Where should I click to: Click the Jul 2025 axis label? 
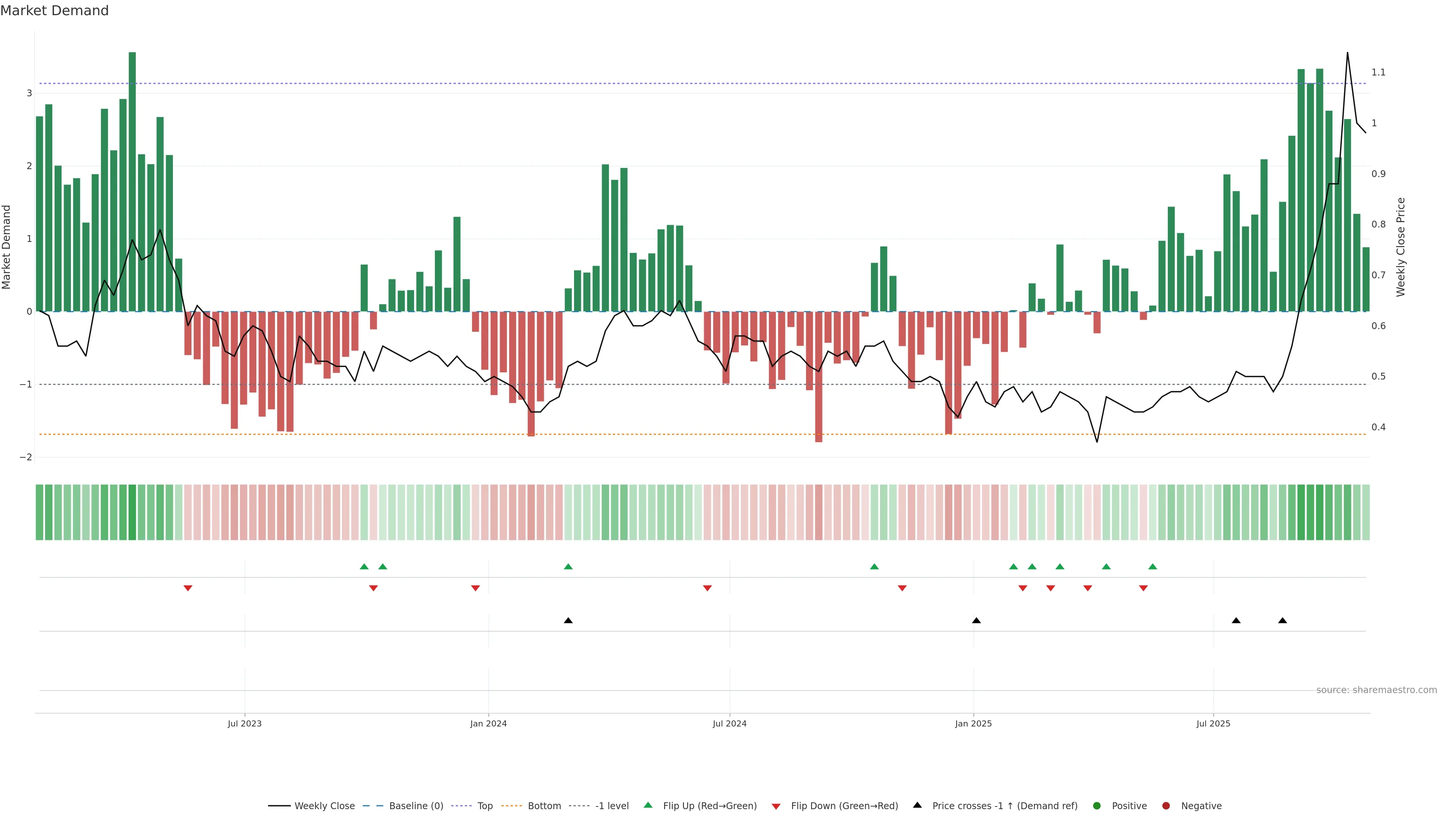[x=1213, y=723]
